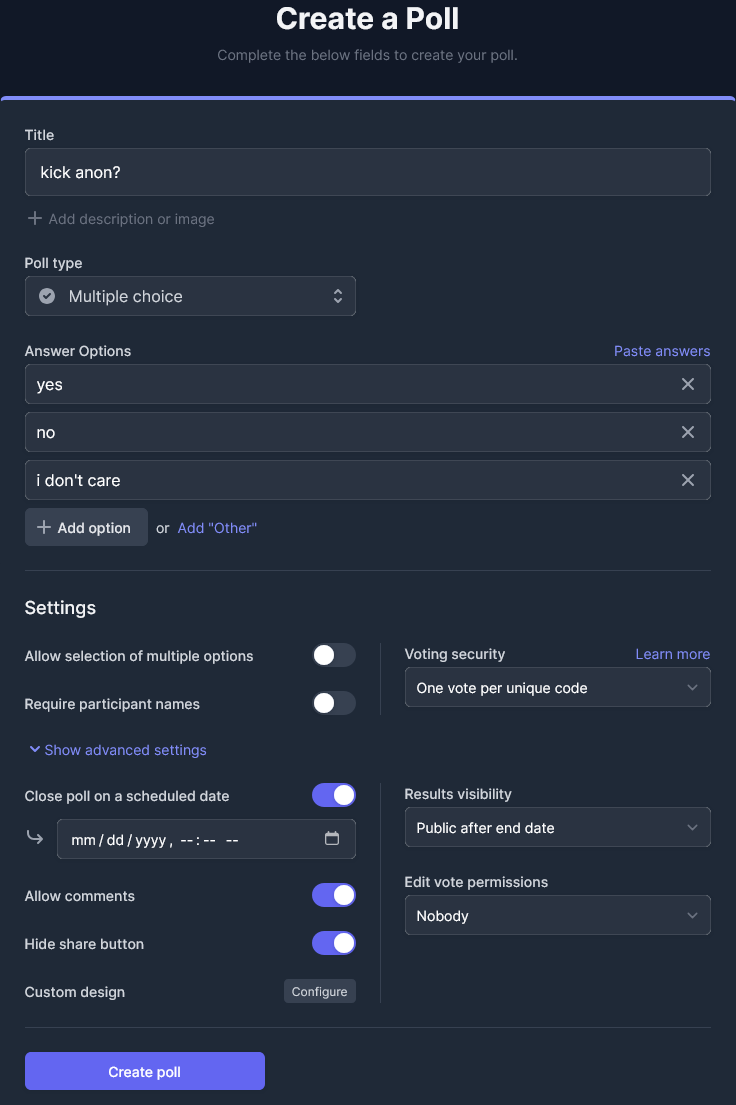Remove the "yes" answer option

(x=688, y=384)
